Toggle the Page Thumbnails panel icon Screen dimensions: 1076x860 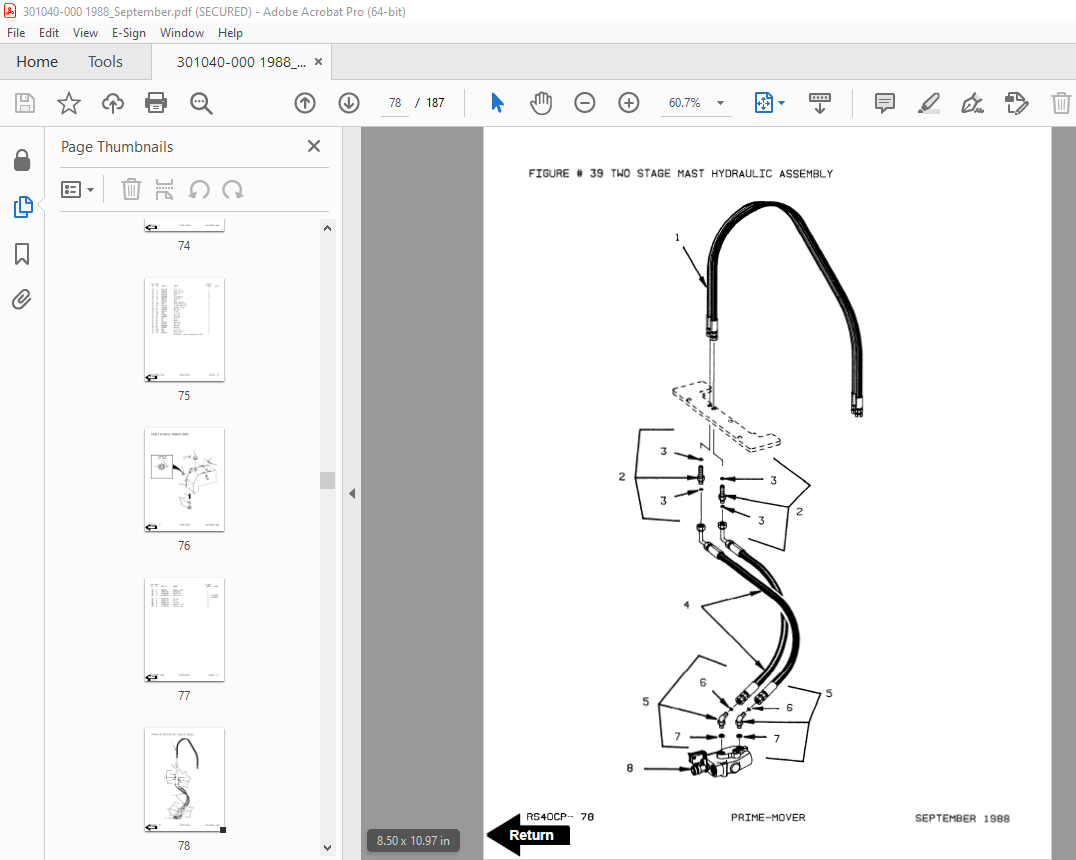22,207
